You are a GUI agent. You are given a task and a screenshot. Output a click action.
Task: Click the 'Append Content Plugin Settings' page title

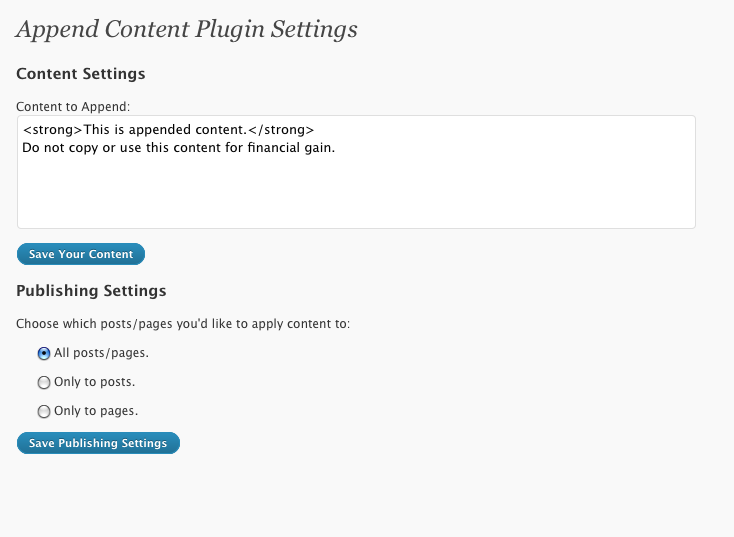[x=187, y=29]
